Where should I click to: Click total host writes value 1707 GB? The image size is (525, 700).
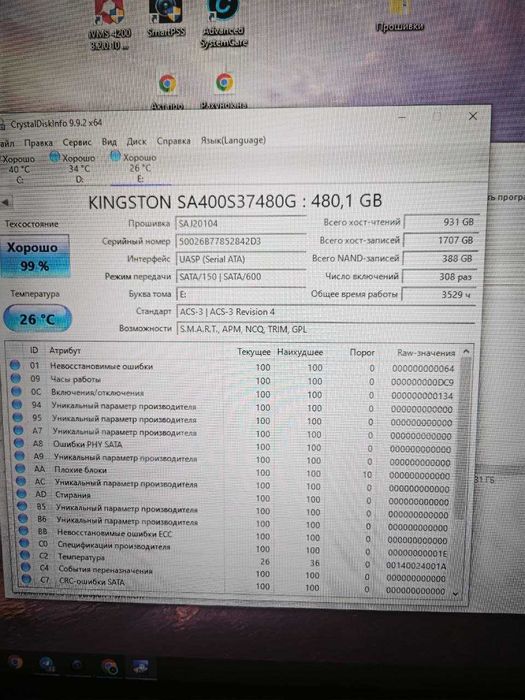[x=441, y=240]
